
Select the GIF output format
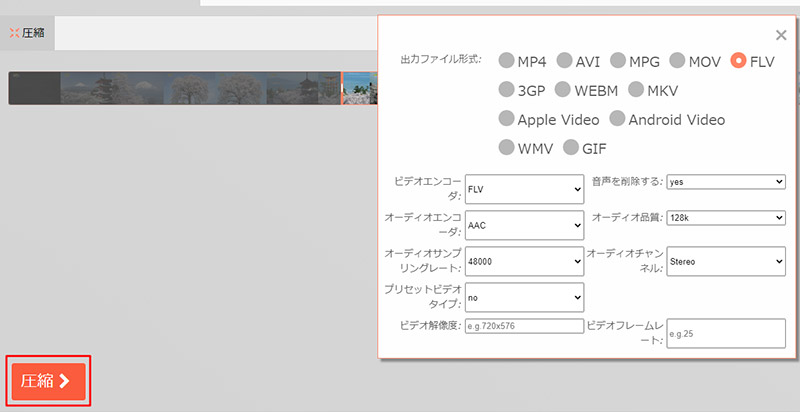571,148
